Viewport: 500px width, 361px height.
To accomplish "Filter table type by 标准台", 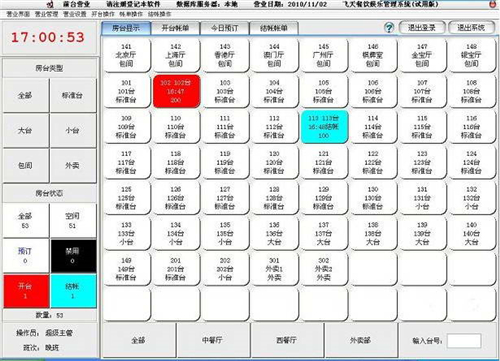I will [x=73, y=95].
